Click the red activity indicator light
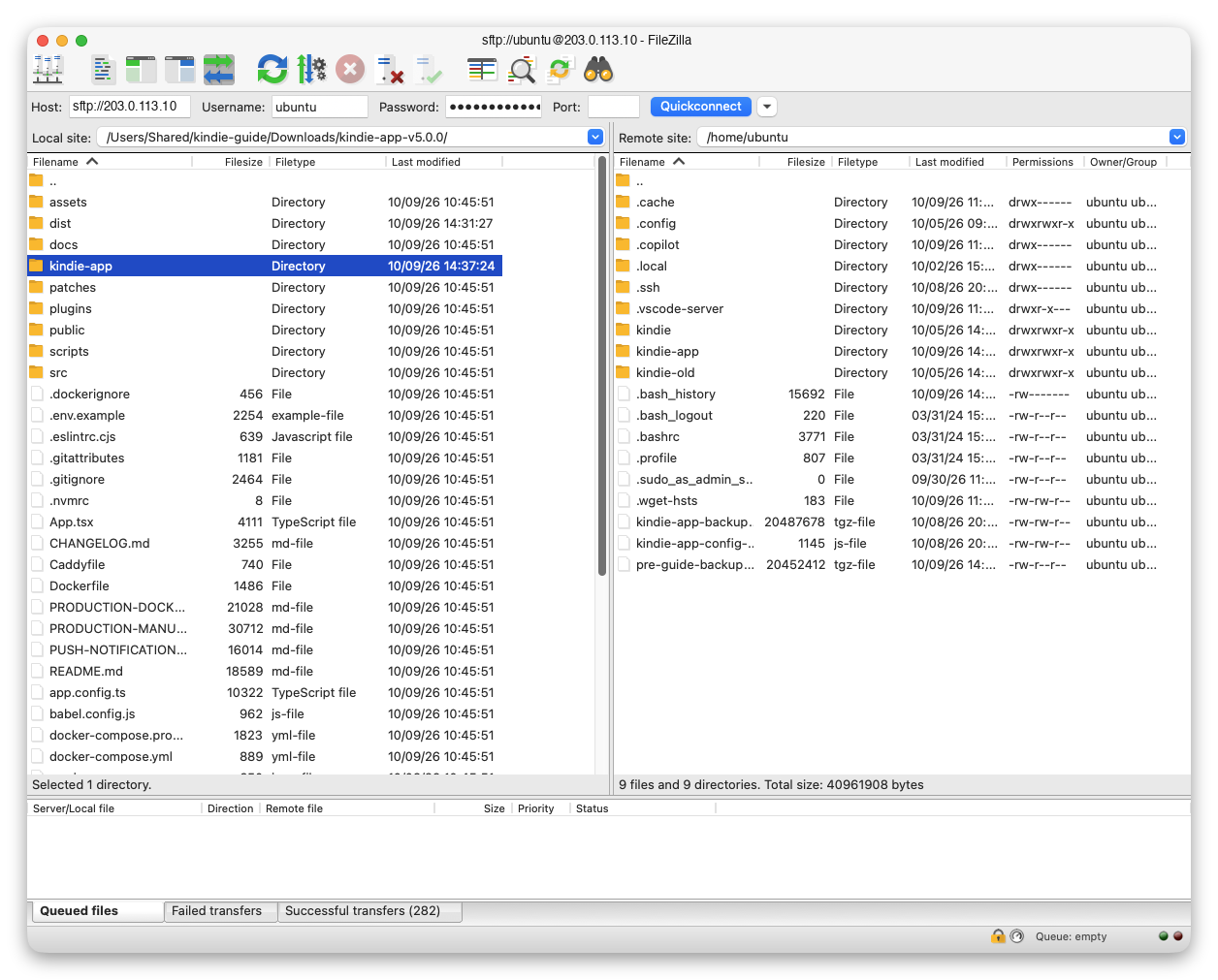 pos(1178,936)
